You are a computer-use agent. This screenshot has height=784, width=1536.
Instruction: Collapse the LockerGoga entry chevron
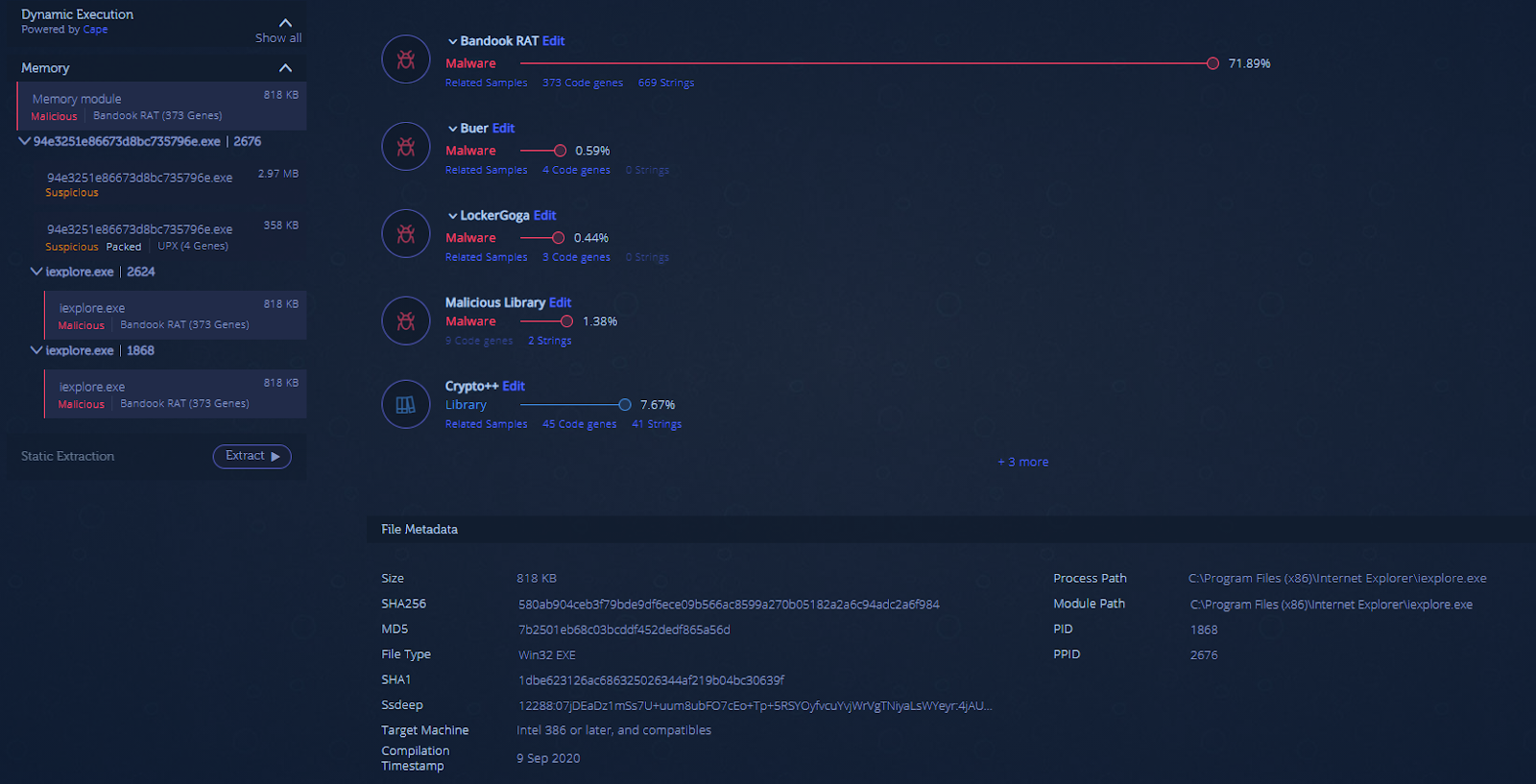tap(452, 216)
